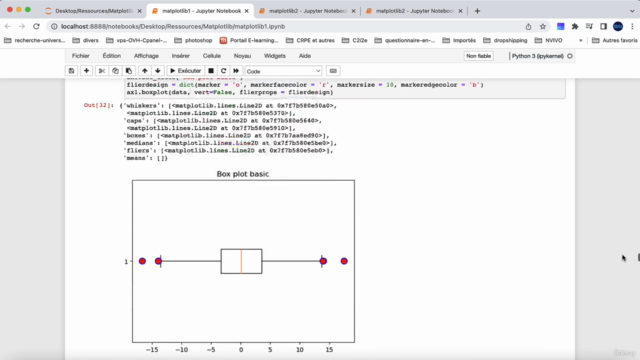Restart kernel and run all icon
Viewport: 640px width, 360px height.
pos(236,71)
